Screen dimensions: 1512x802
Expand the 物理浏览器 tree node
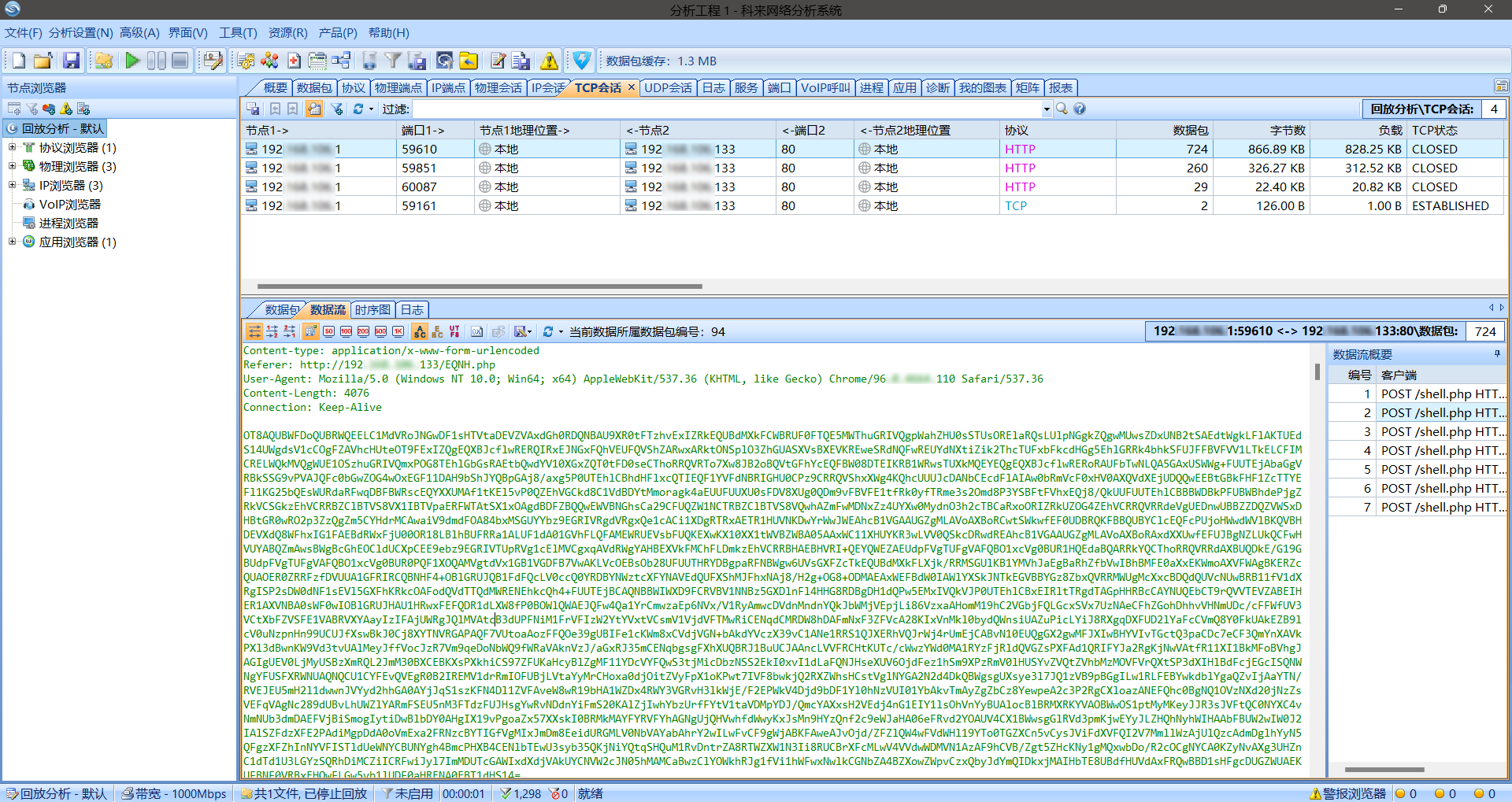click(x=12, y=166)
